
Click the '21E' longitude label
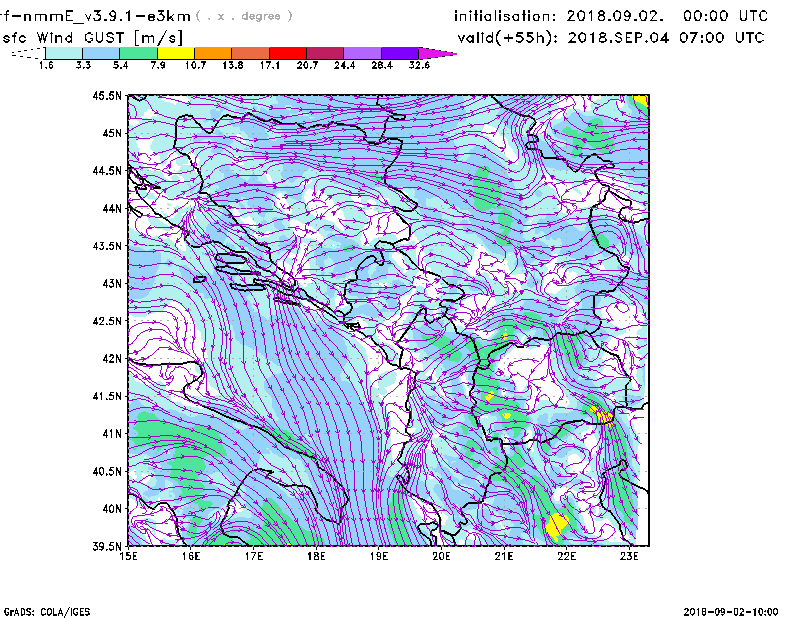point(504,556)
